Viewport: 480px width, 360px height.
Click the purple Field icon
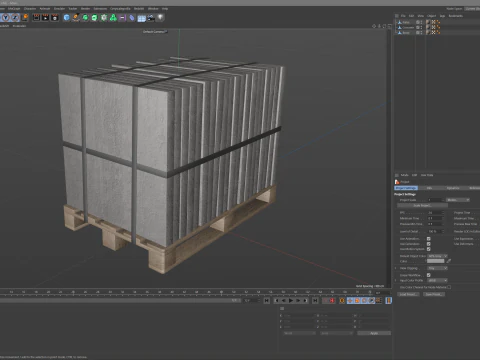(x=123, y=18)
